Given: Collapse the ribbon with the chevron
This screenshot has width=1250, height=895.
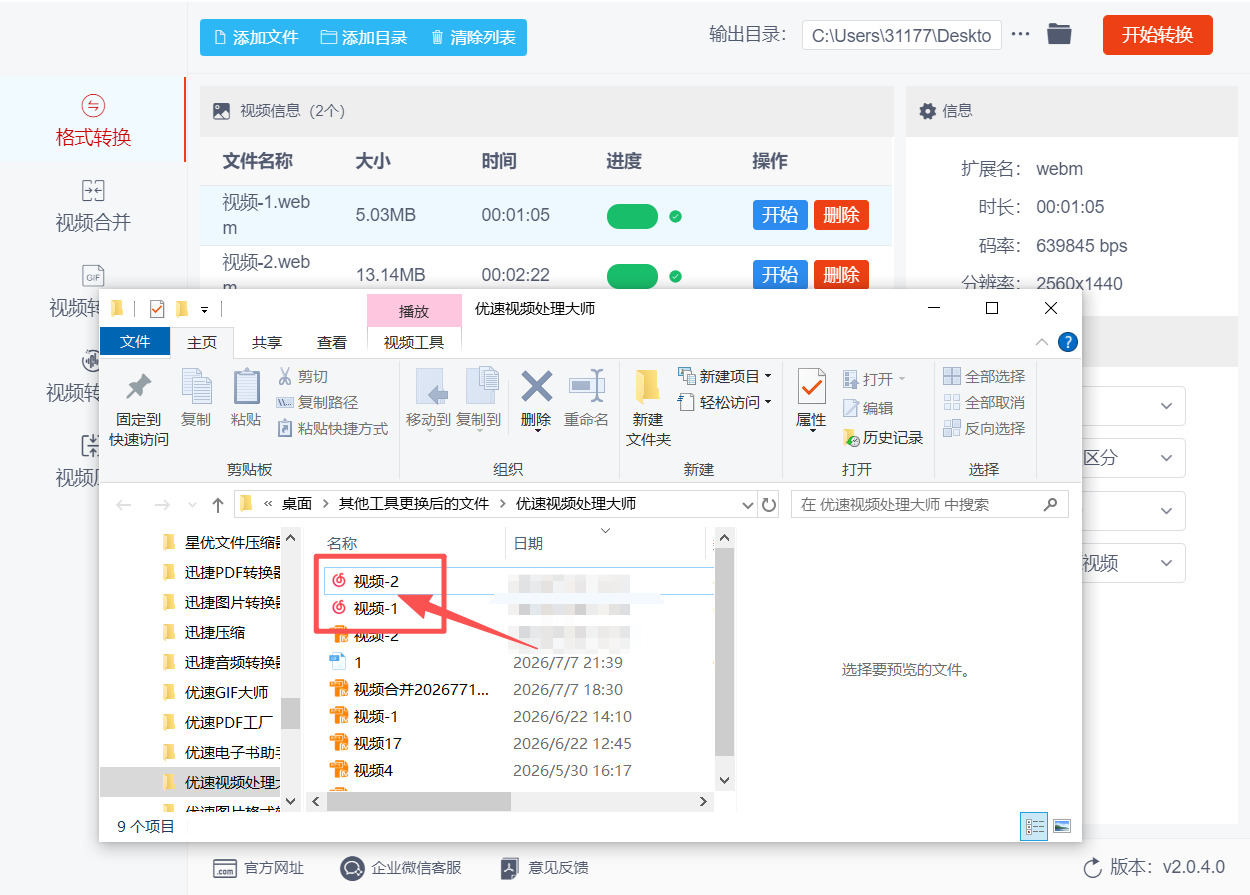Looking at the screenshot, I should tap(1042, 342).
